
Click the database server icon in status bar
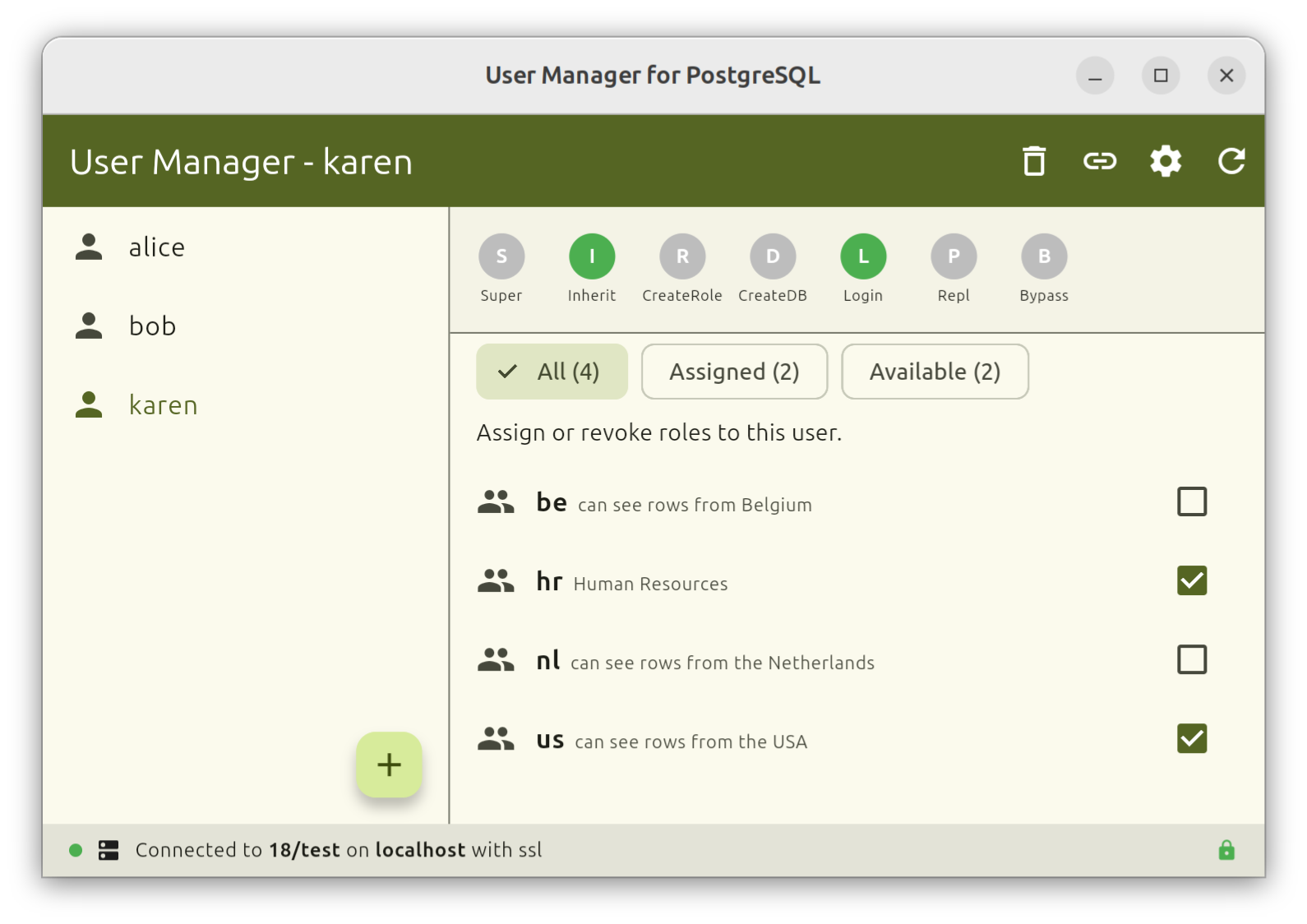pyautogui.click(x=109, y=850)
